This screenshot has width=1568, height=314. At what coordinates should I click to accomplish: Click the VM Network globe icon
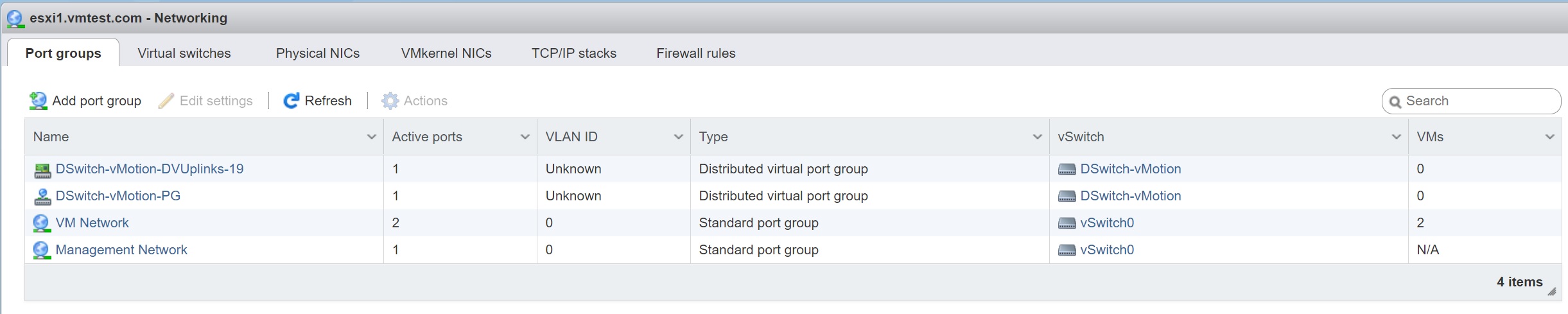(42, 223)
